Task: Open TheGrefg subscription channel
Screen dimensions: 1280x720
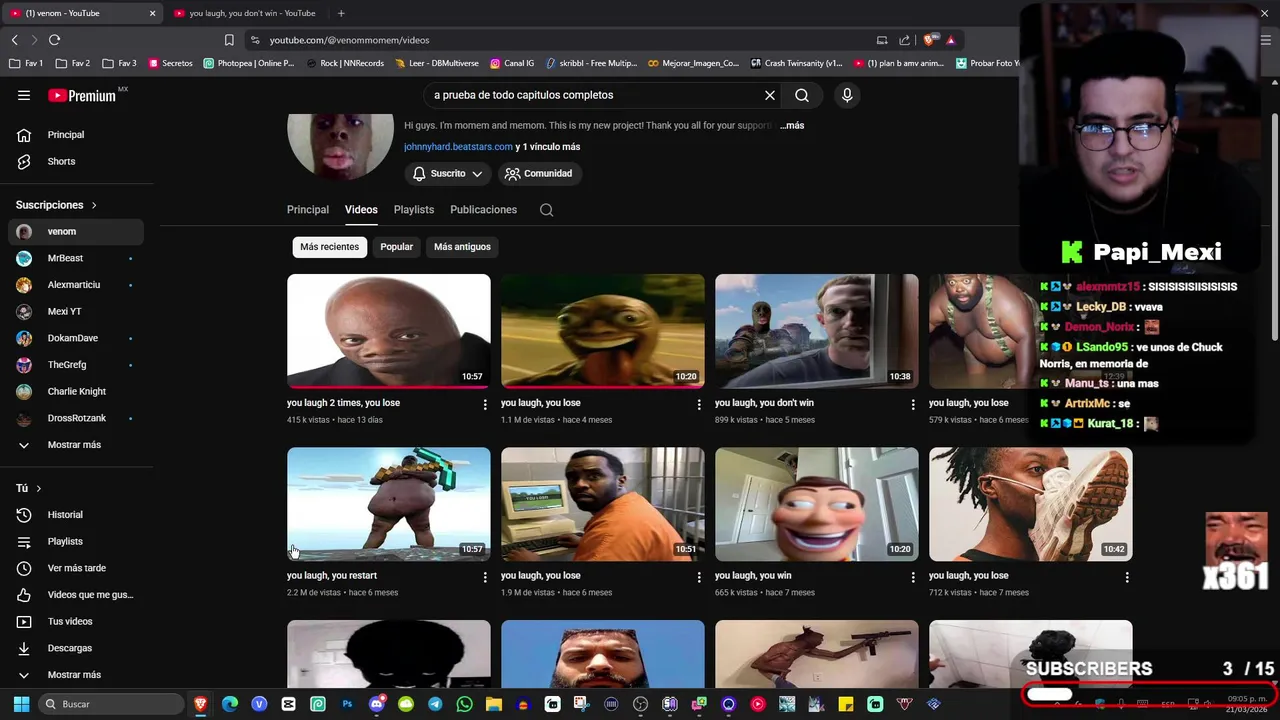Action: coord(76,365)
